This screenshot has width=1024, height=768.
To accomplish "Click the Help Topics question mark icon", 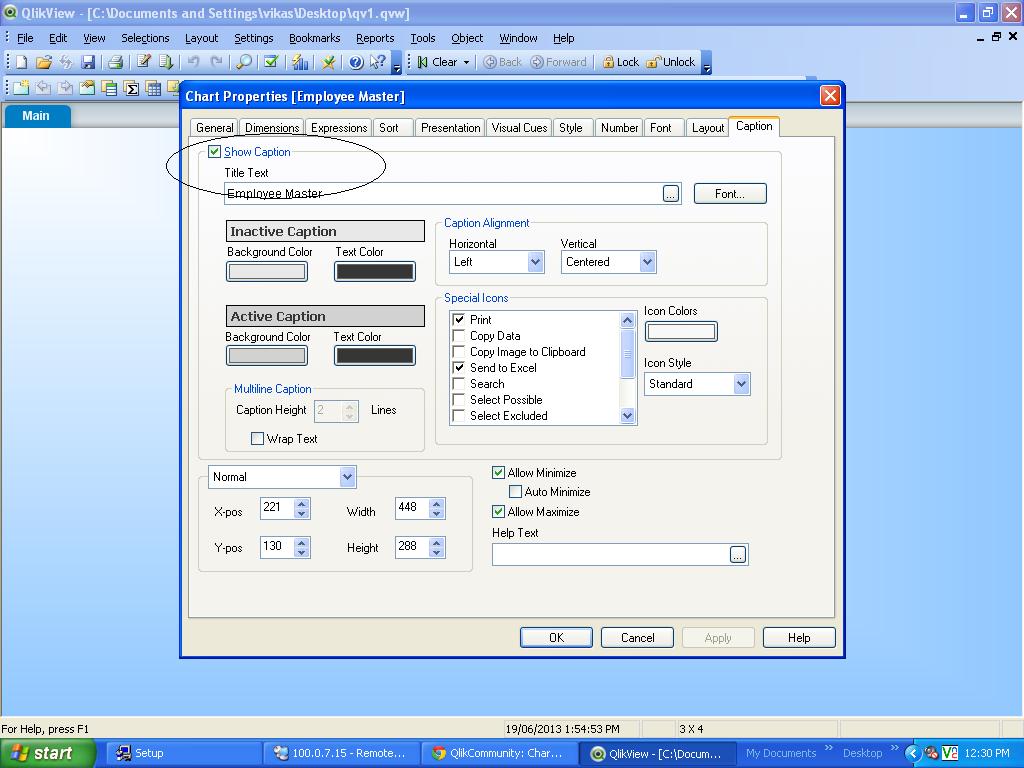I will tap(355, 62).
